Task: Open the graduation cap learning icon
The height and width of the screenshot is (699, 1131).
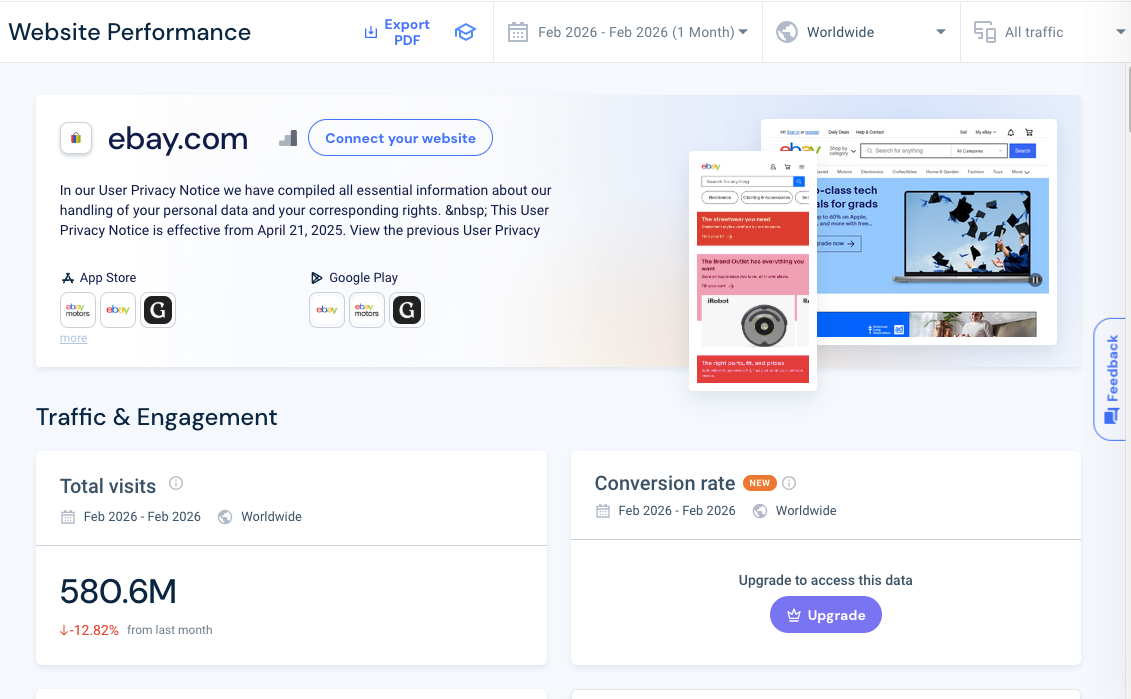Action: pos(465,32)
